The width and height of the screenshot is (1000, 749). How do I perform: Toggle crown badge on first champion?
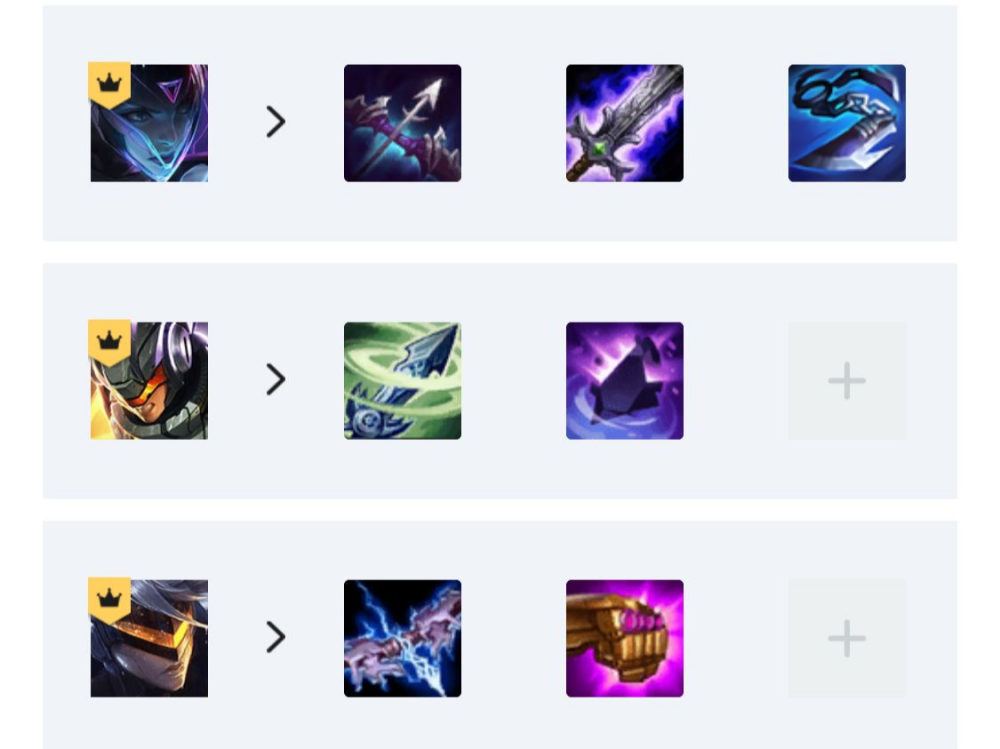110,84
